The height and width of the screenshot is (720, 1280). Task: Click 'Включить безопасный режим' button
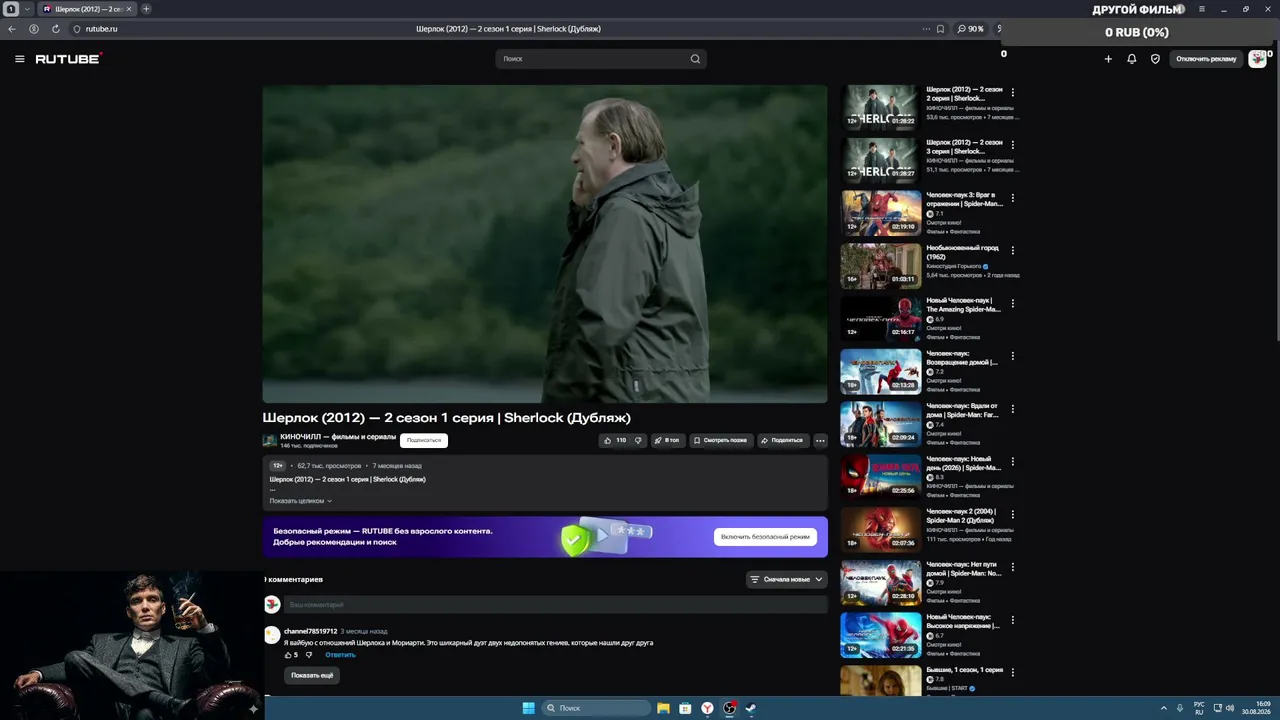click(765, 537)
